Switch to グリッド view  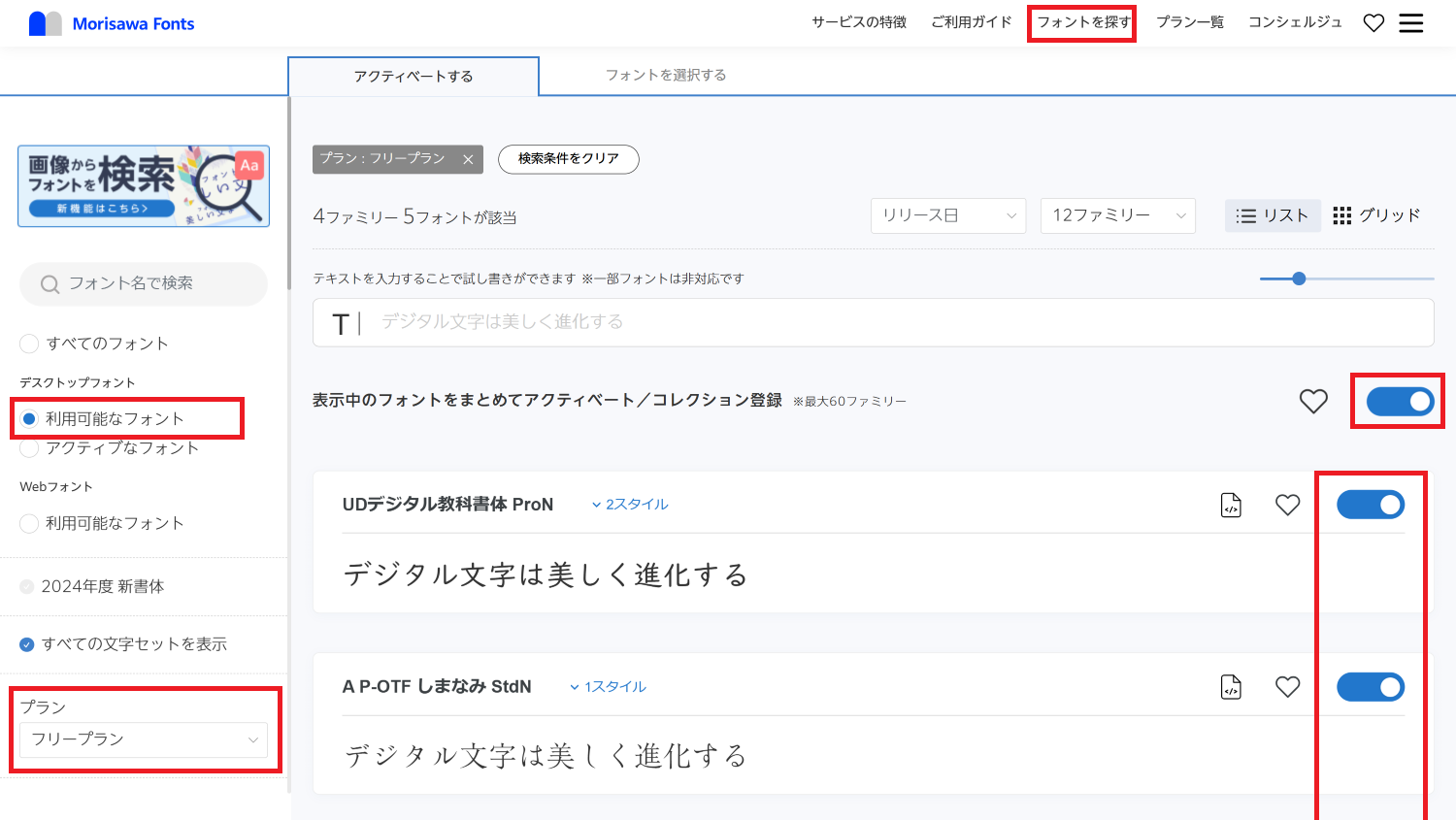click(x=1376, y=215)
